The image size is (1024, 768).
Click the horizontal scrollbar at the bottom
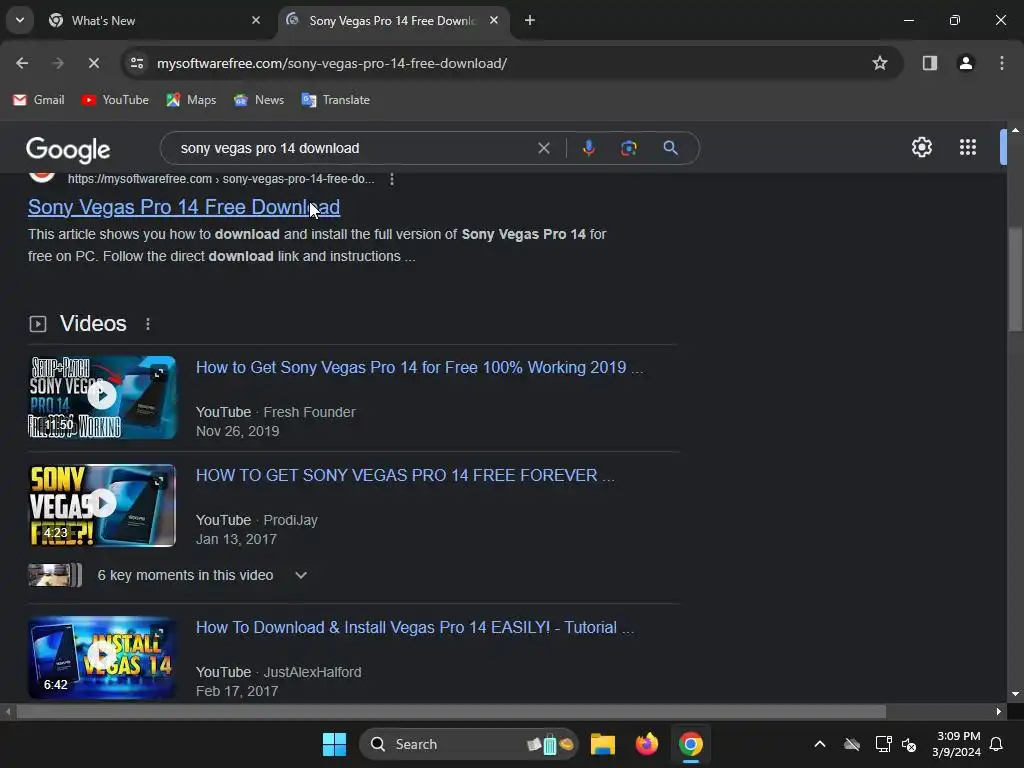pyautogui.click(x=451, y=712)
